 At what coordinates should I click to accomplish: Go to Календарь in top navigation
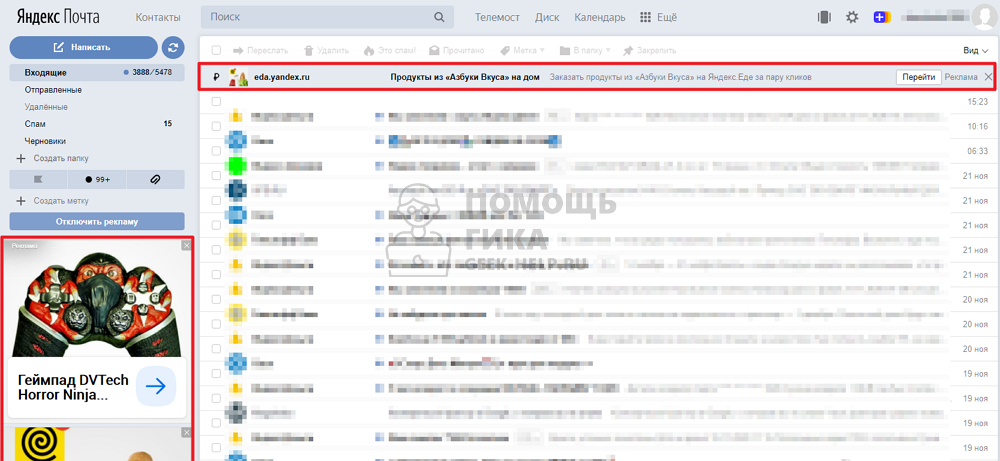point(600,17)
